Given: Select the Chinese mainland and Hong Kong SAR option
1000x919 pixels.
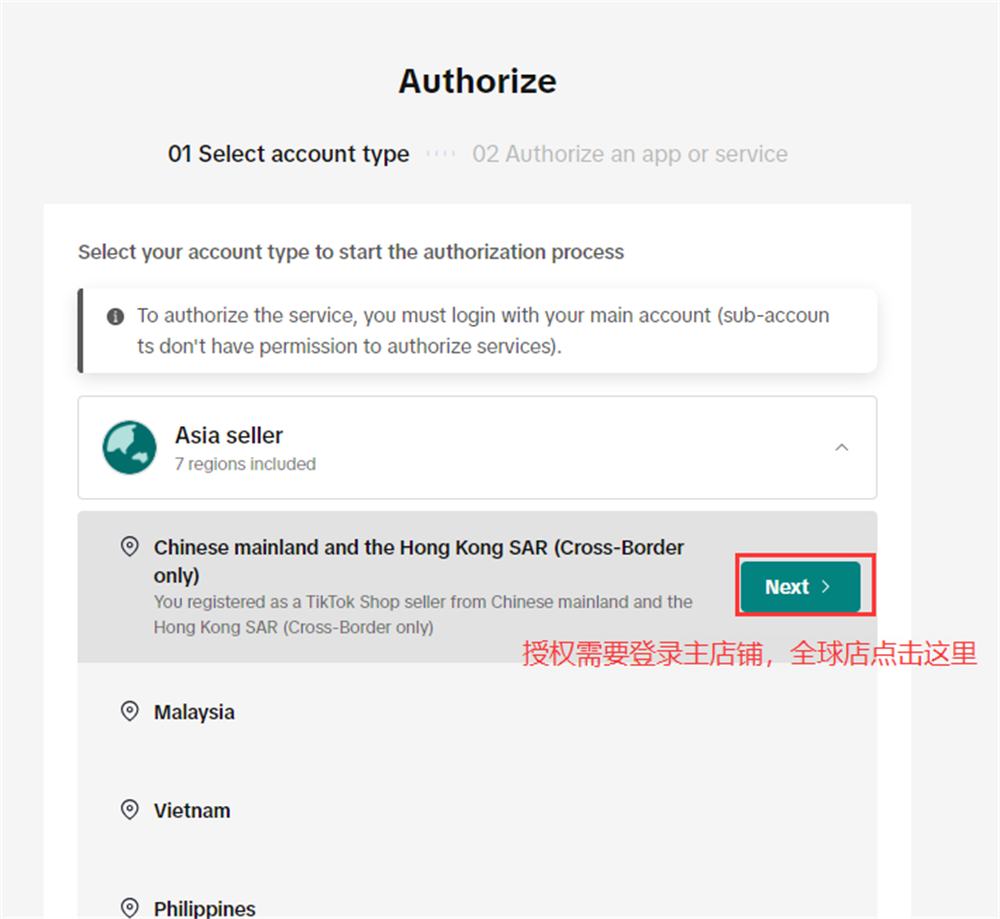Looking at the screenshot, I should [x=477, y=587].
